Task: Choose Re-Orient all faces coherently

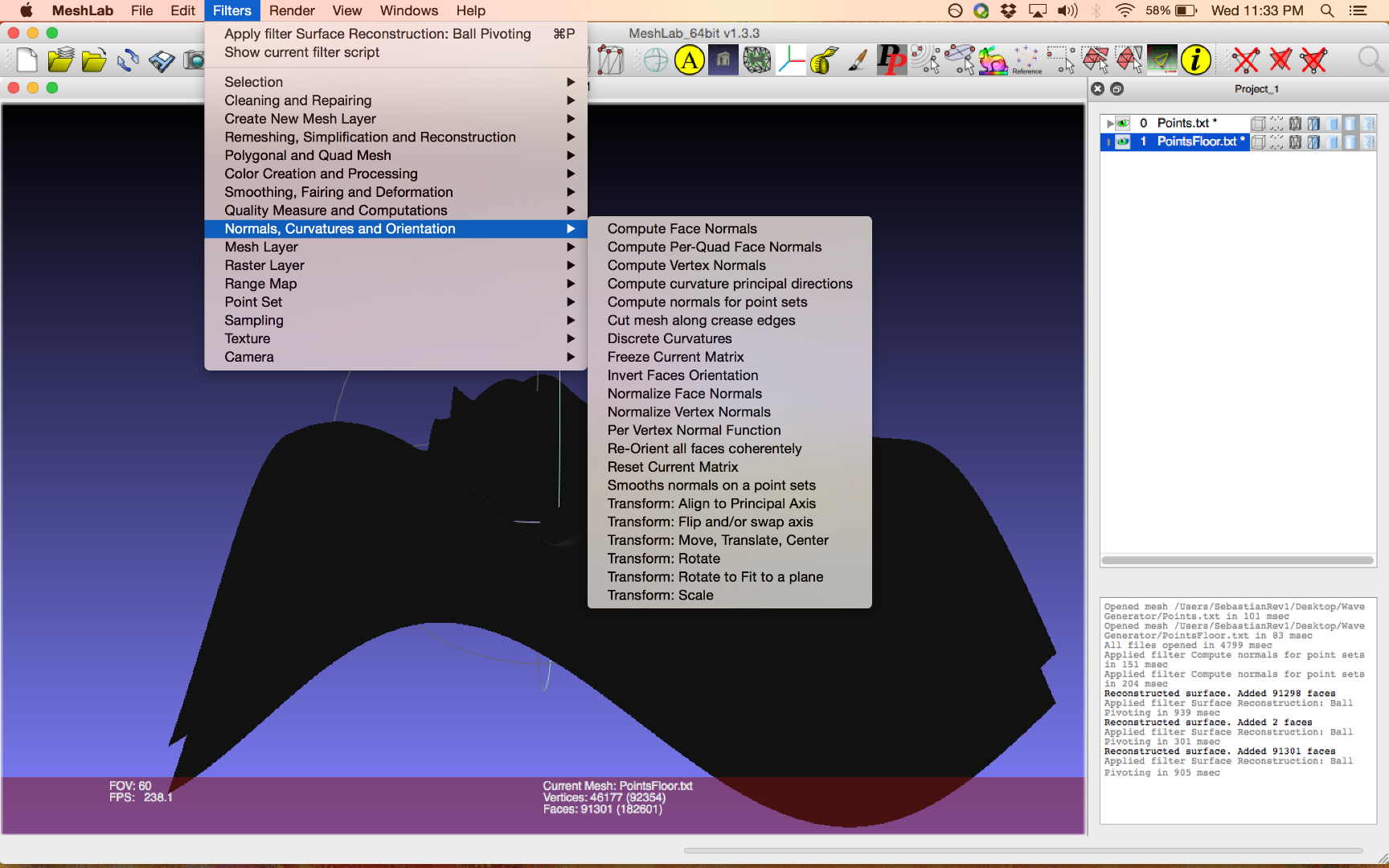Action: (x=729, y=448)
